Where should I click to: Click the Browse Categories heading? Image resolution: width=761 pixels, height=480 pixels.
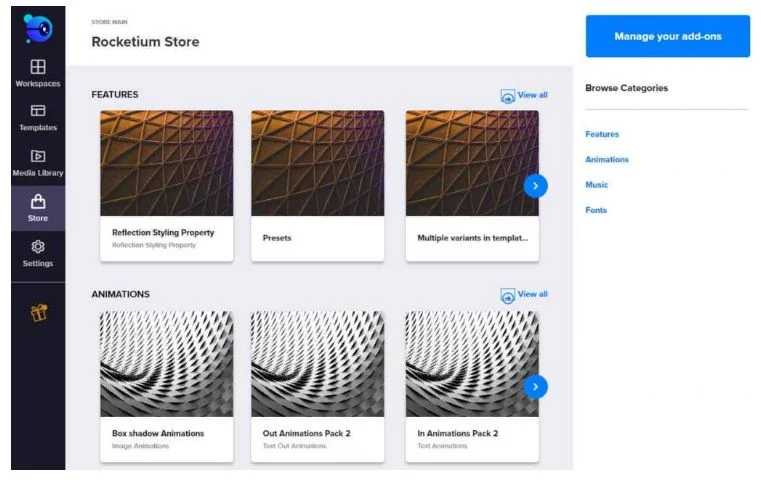click(627, 88)
